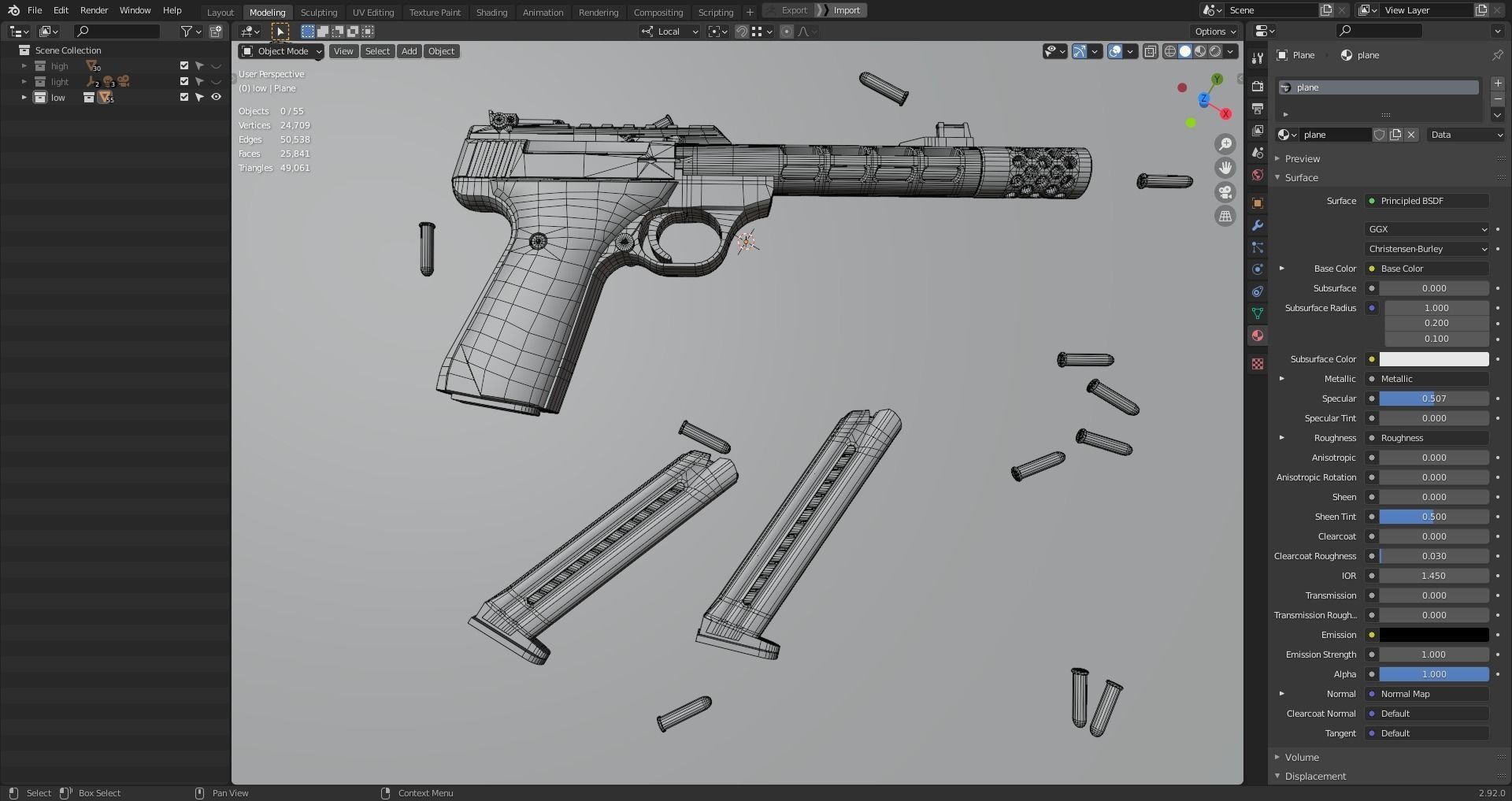
Task: Click the pan view hand gizmo
Action: click(x=1225, y=168)
